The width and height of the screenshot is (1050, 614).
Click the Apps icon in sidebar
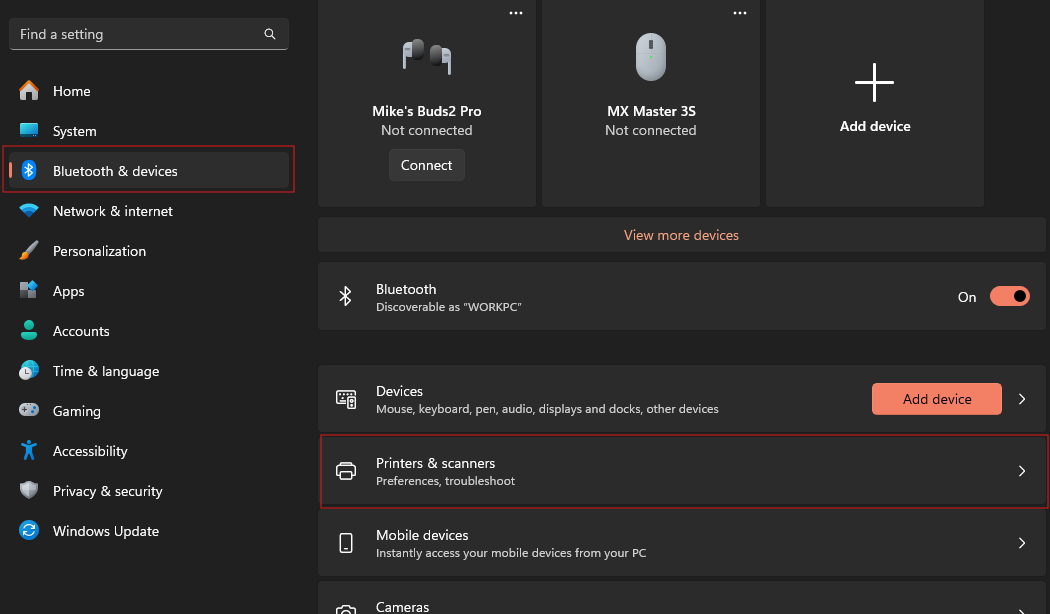pyautogui.click(x=29, y=290)
